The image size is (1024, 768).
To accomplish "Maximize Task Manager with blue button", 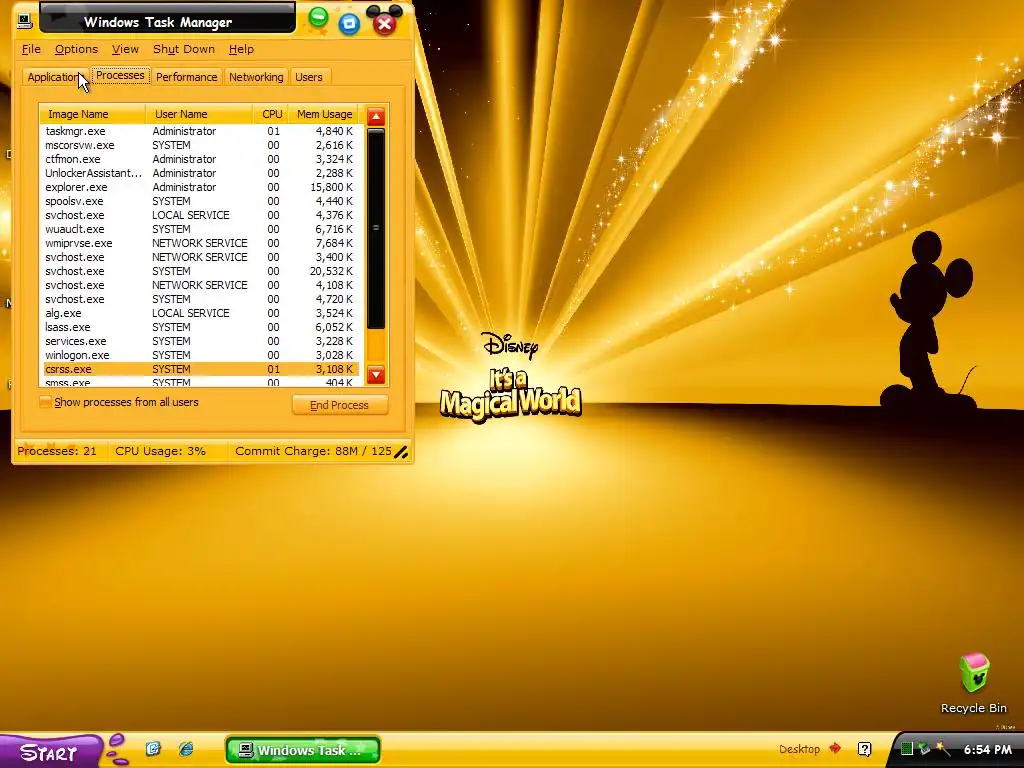I will click(x=349, y=24).
